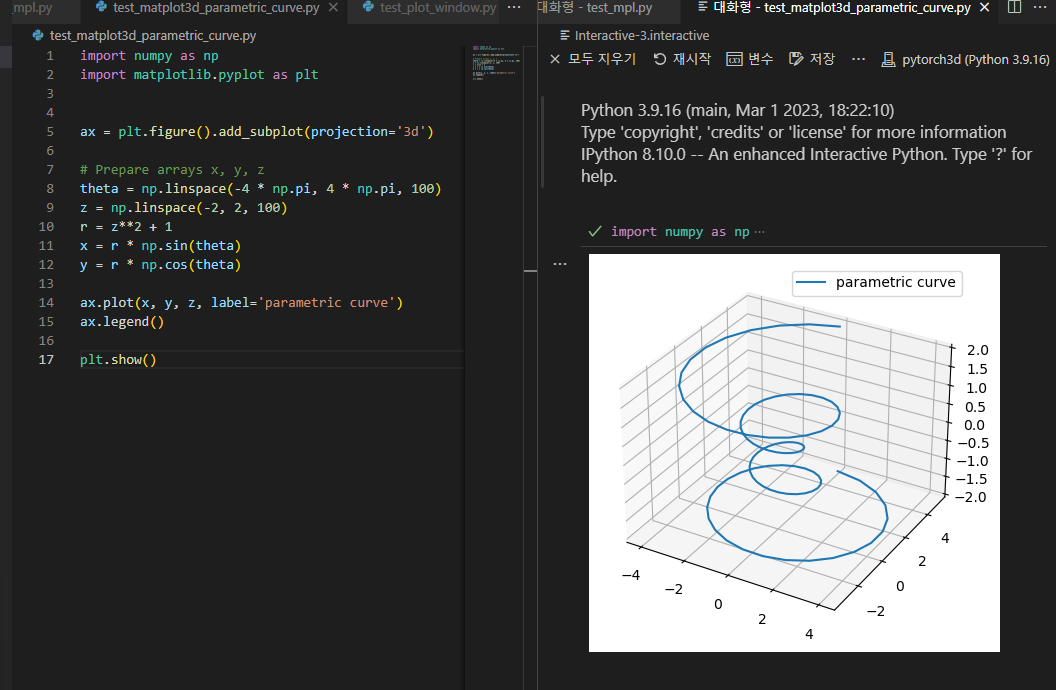Image resolution: width=1056 pixels, height=690 pixels.
Task: Open interactive toolbar overflow ellipsis
Action: point(858,59)
